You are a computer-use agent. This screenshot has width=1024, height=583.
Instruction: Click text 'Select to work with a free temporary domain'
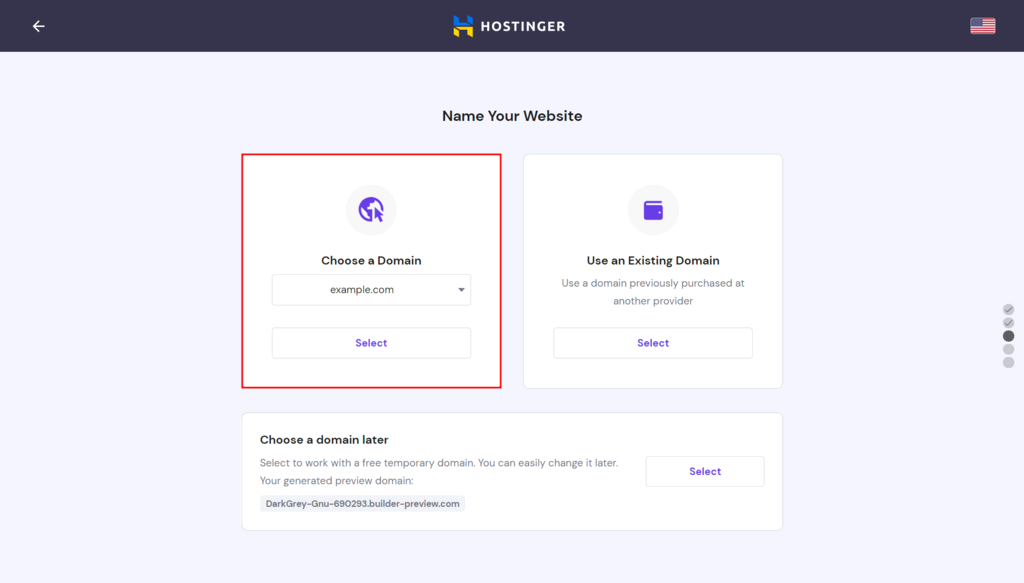(x=367, y=463)
